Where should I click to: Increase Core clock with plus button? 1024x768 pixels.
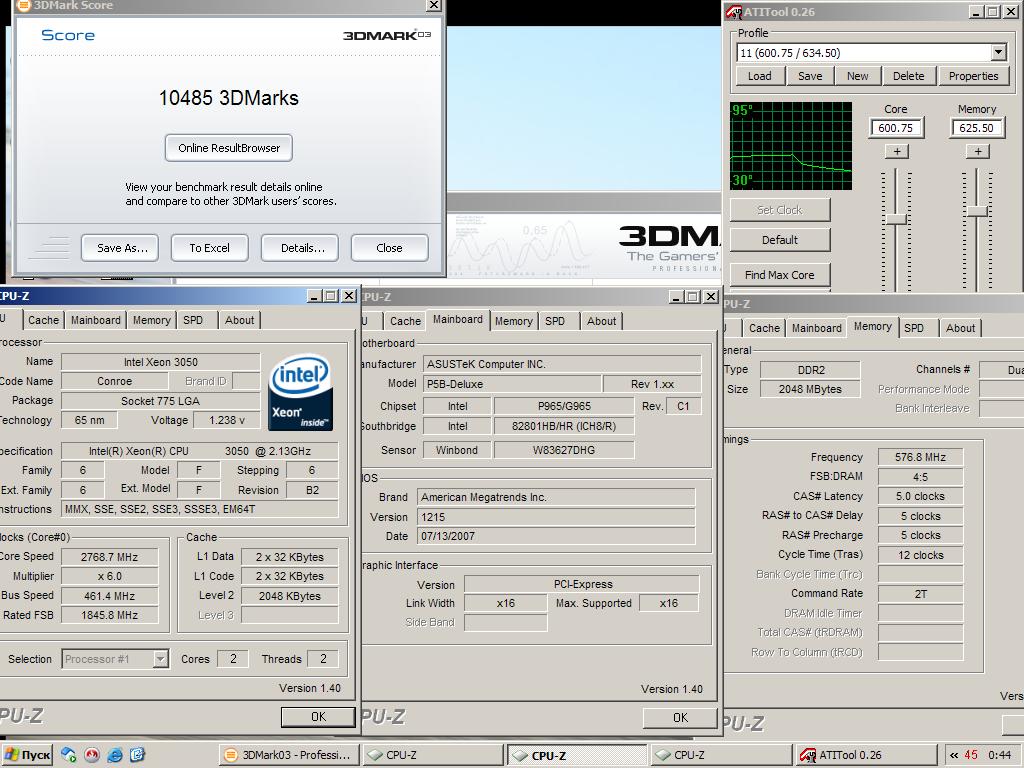(x=897, y=152)
